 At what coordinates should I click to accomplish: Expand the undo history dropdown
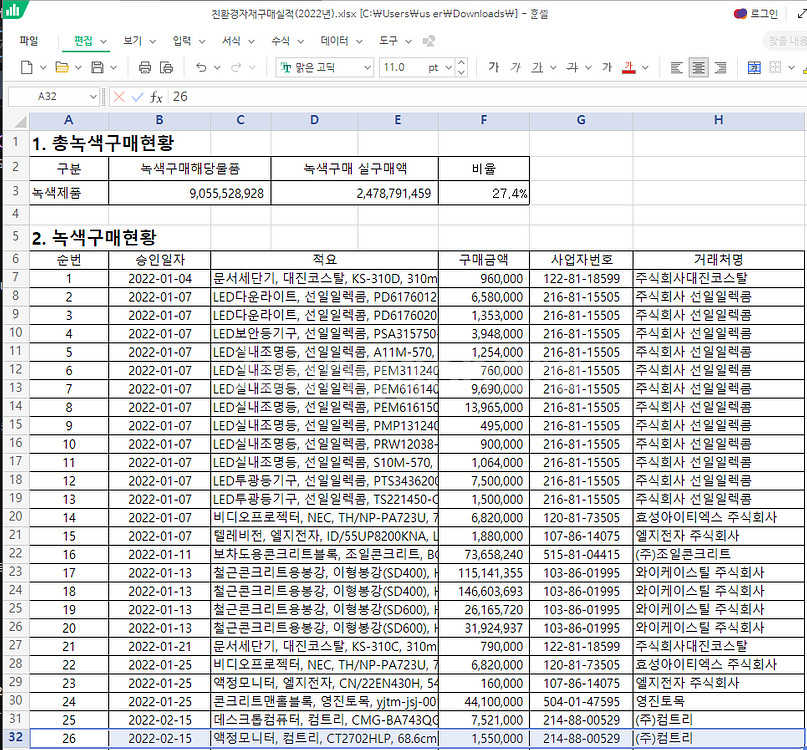[x=217, y=67]
